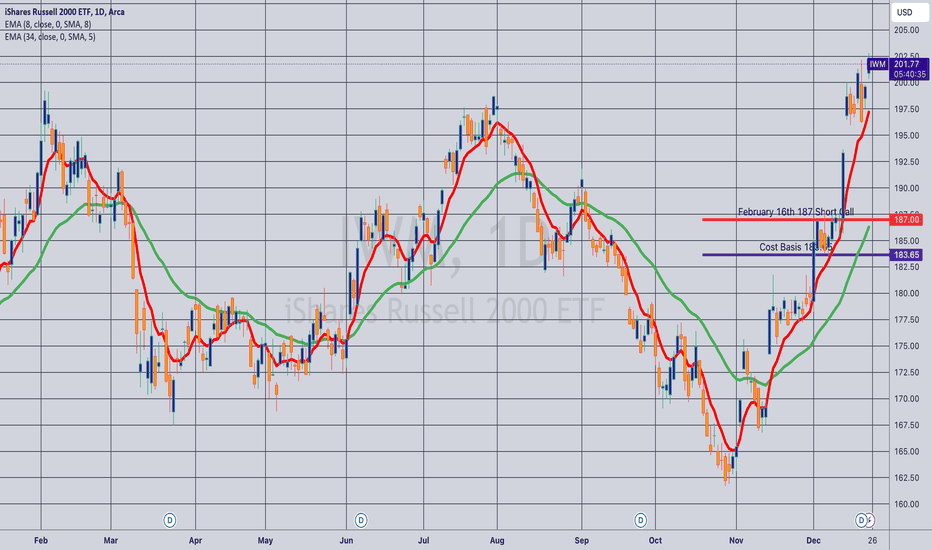The image size is (932, 550).
Task: Click the dividend marker below late September
Action: point(640,521)
